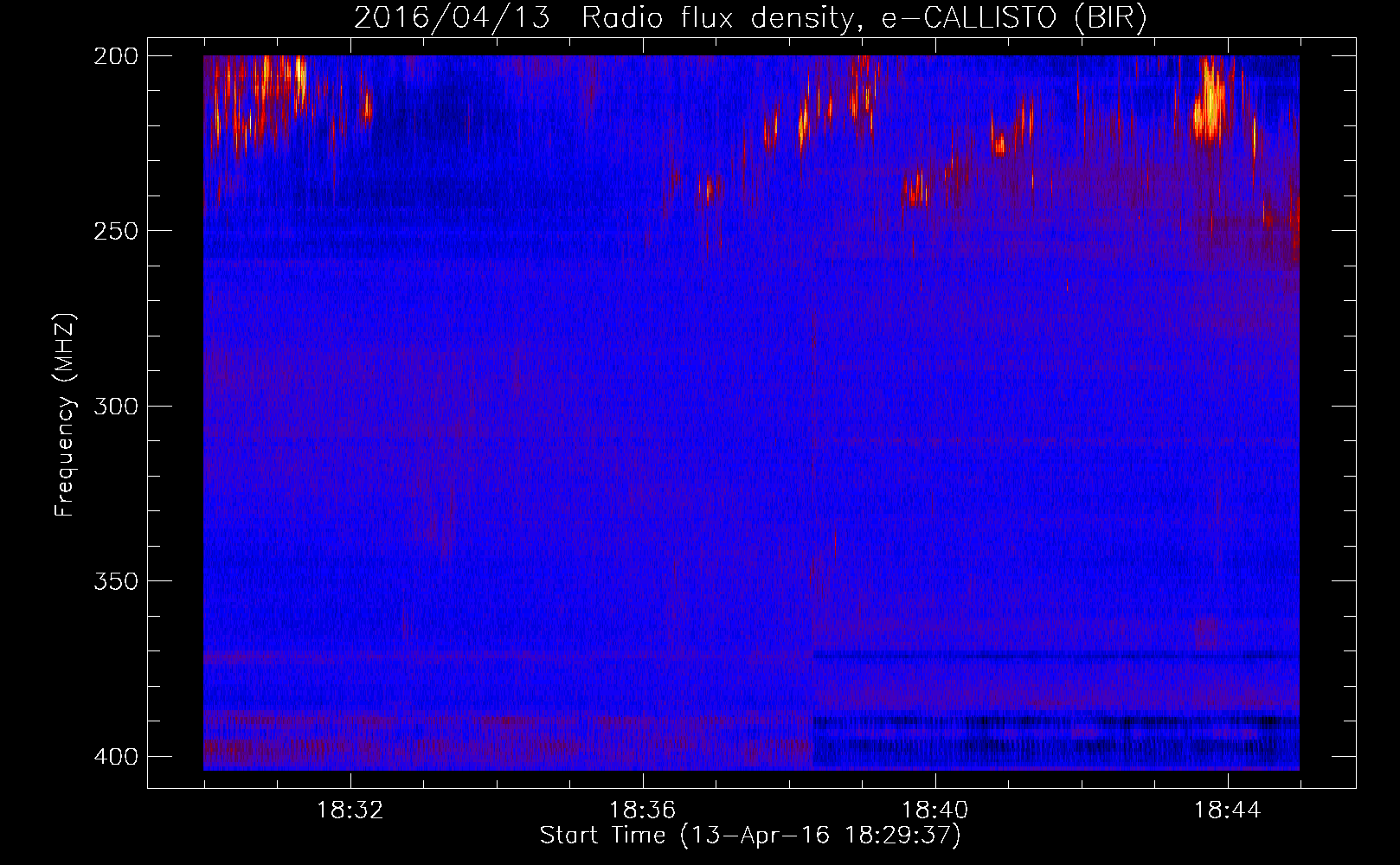Click the date "2016/04/13" in the title

(452, 18)
